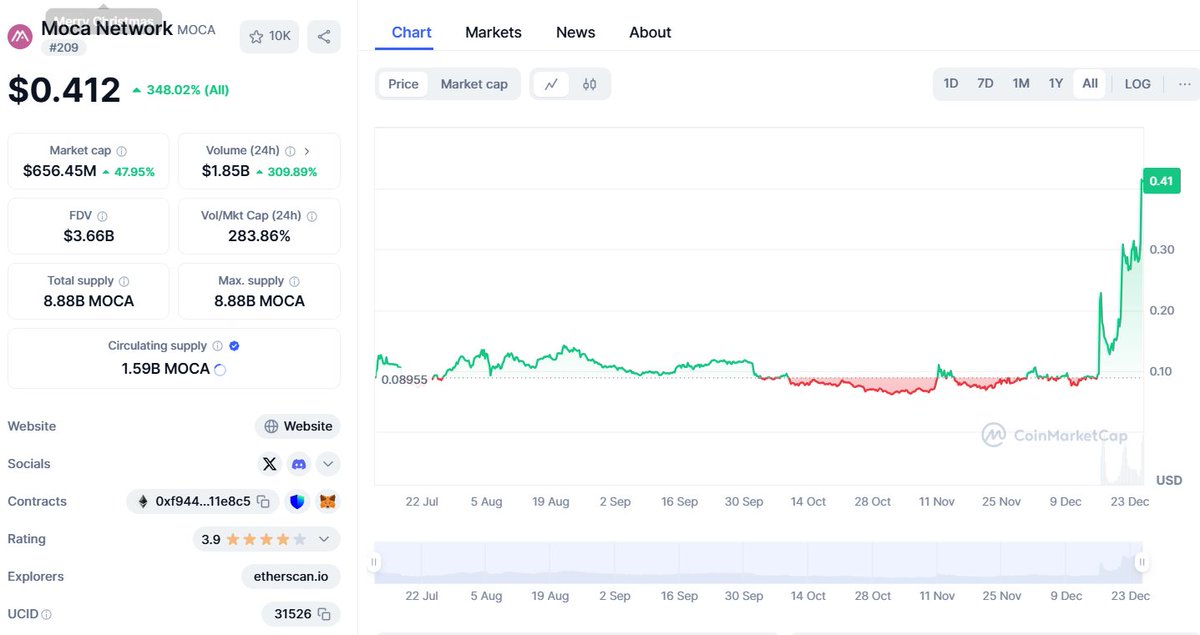The image size is (1200, 635).
Task: Open the Website link button
Action: click(x=298, y=427)
